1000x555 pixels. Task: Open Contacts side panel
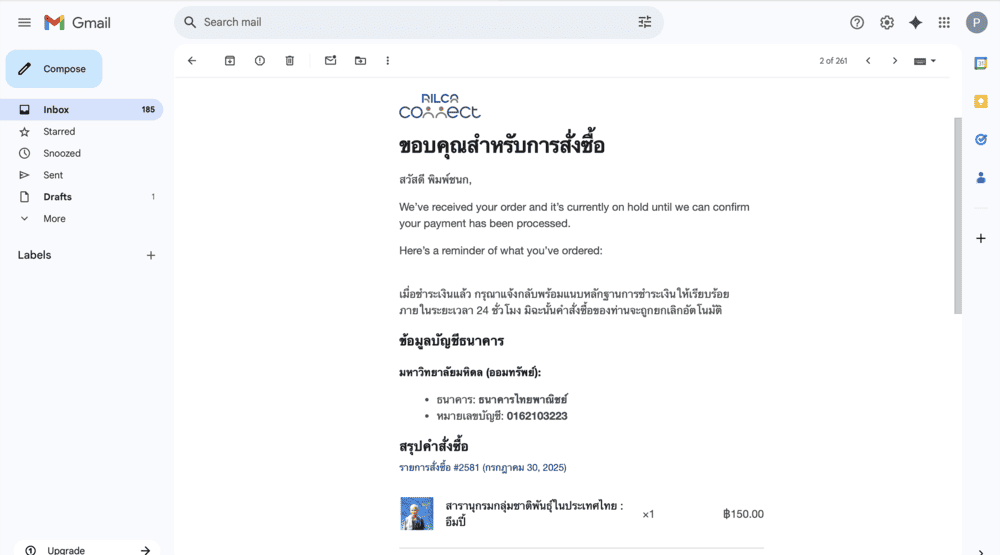coord(981,177)
